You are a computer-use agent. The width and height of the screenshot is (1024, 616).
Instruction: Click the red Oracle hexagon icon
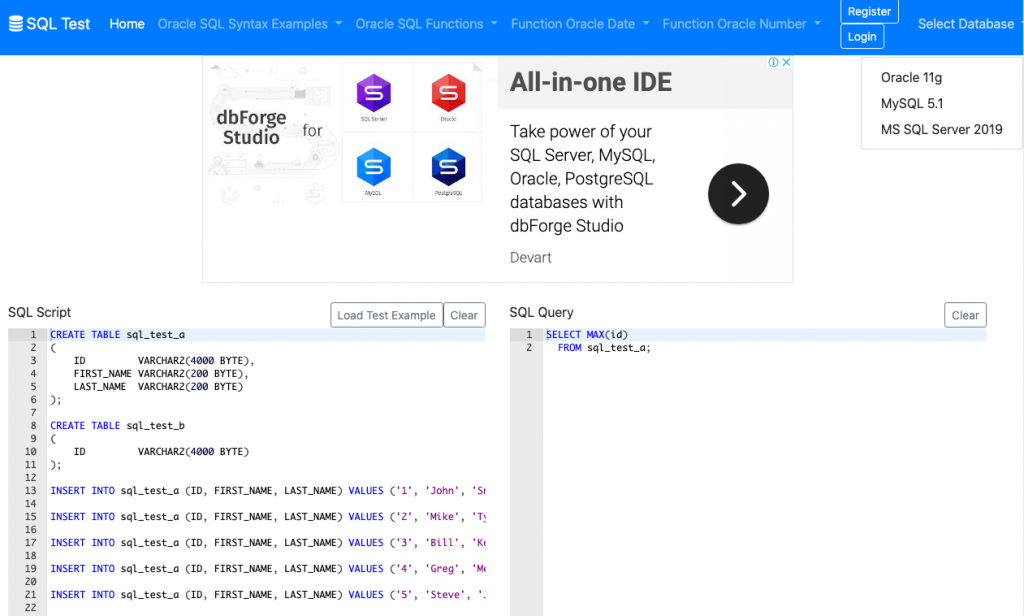[448, 94]
